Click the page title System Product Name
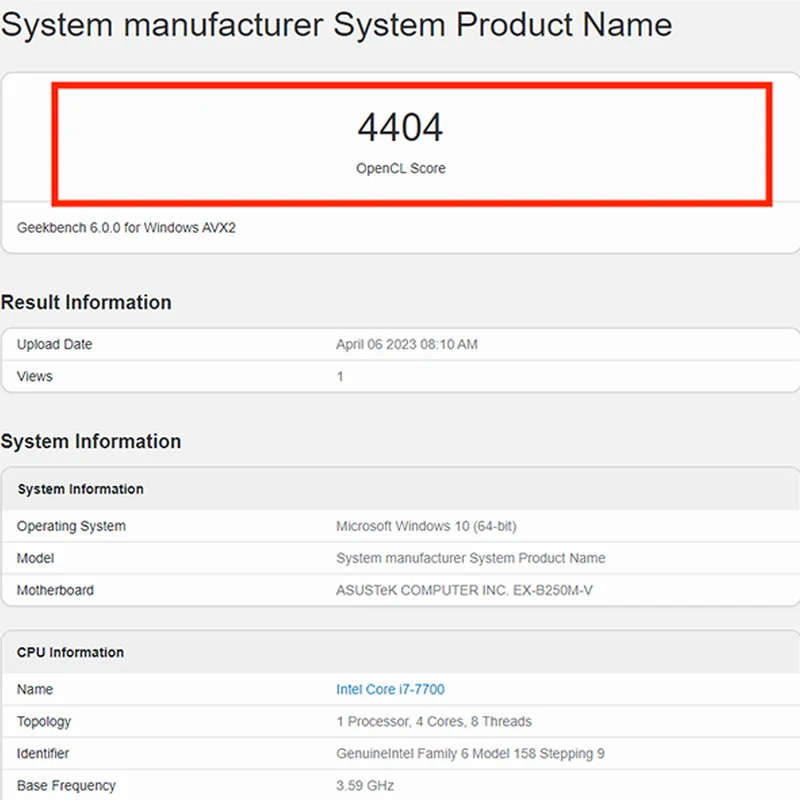 pos(336,24)
